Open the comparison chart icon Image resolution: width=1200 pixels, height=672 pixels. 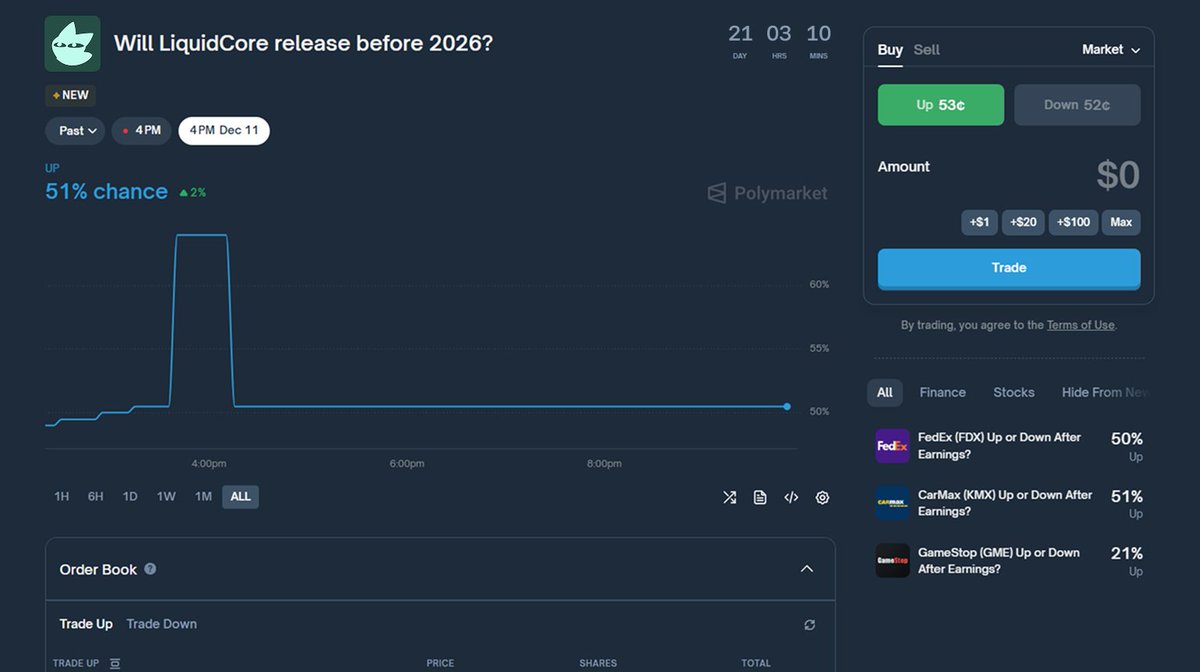[729, 497]
